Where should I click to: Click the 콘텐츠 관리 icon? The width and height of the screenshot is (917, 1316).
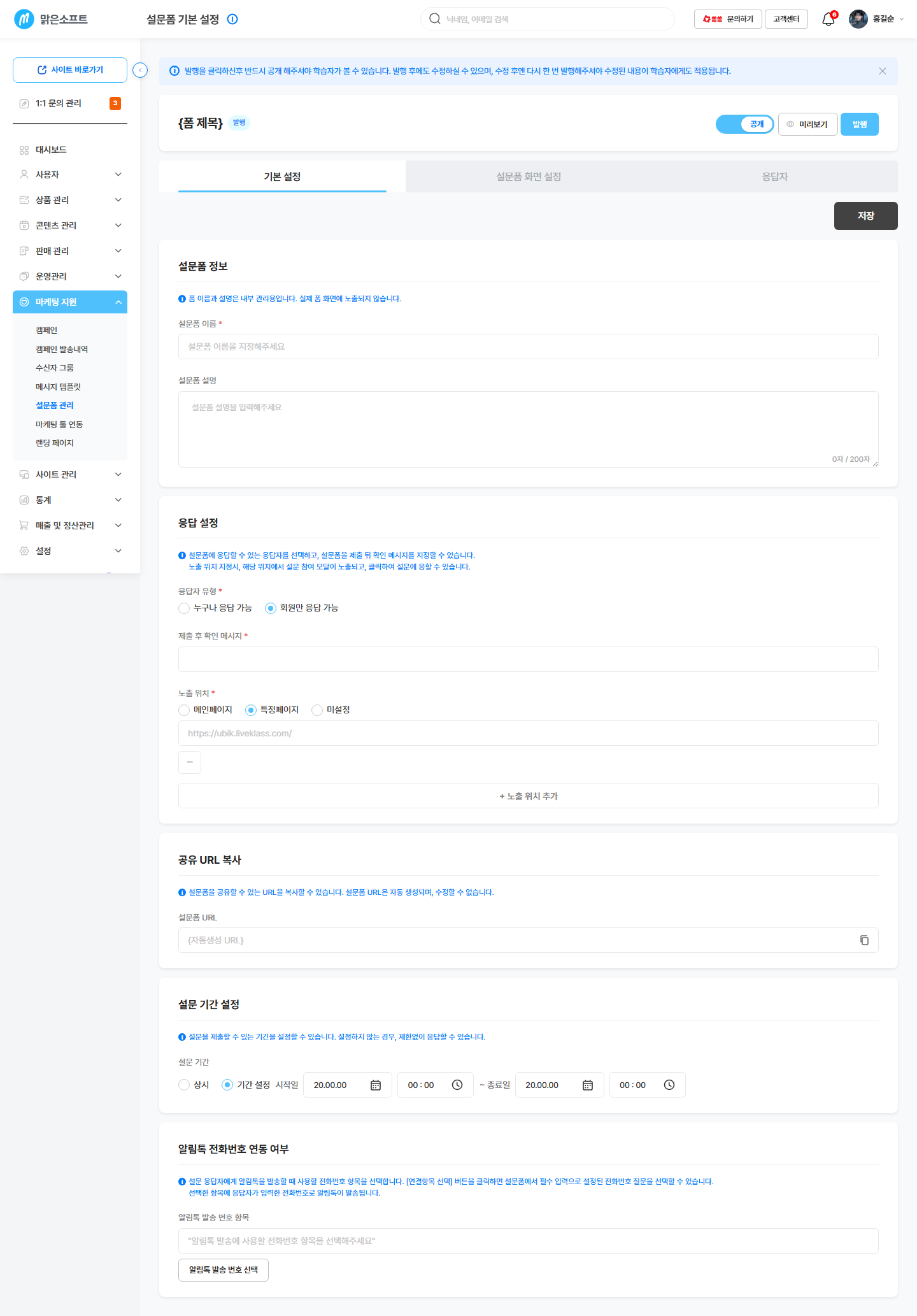pos(24,225)
